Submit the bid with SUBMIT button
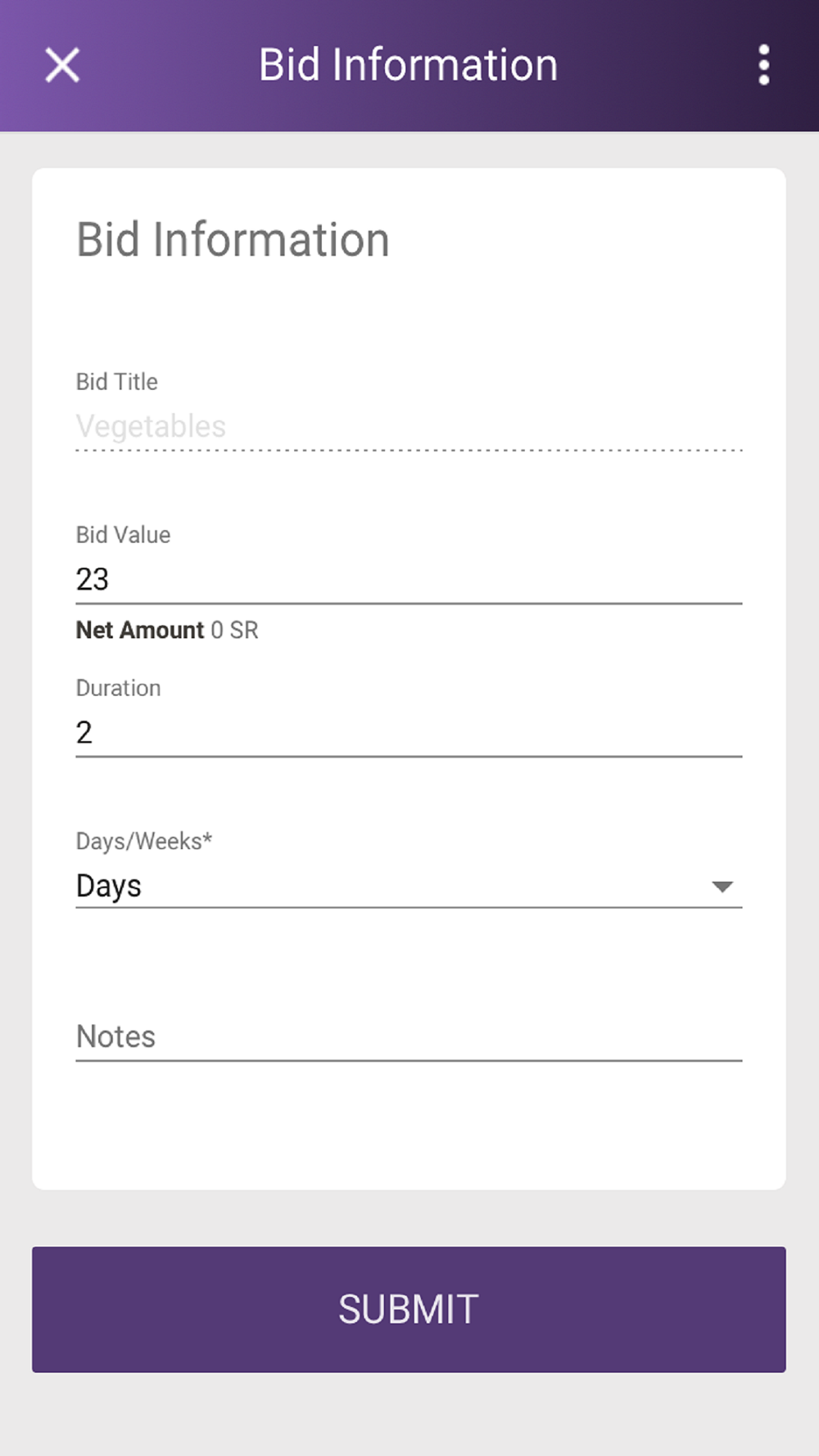The width and height of the screenshot is (819, 1456). (x=409, y=1309)
